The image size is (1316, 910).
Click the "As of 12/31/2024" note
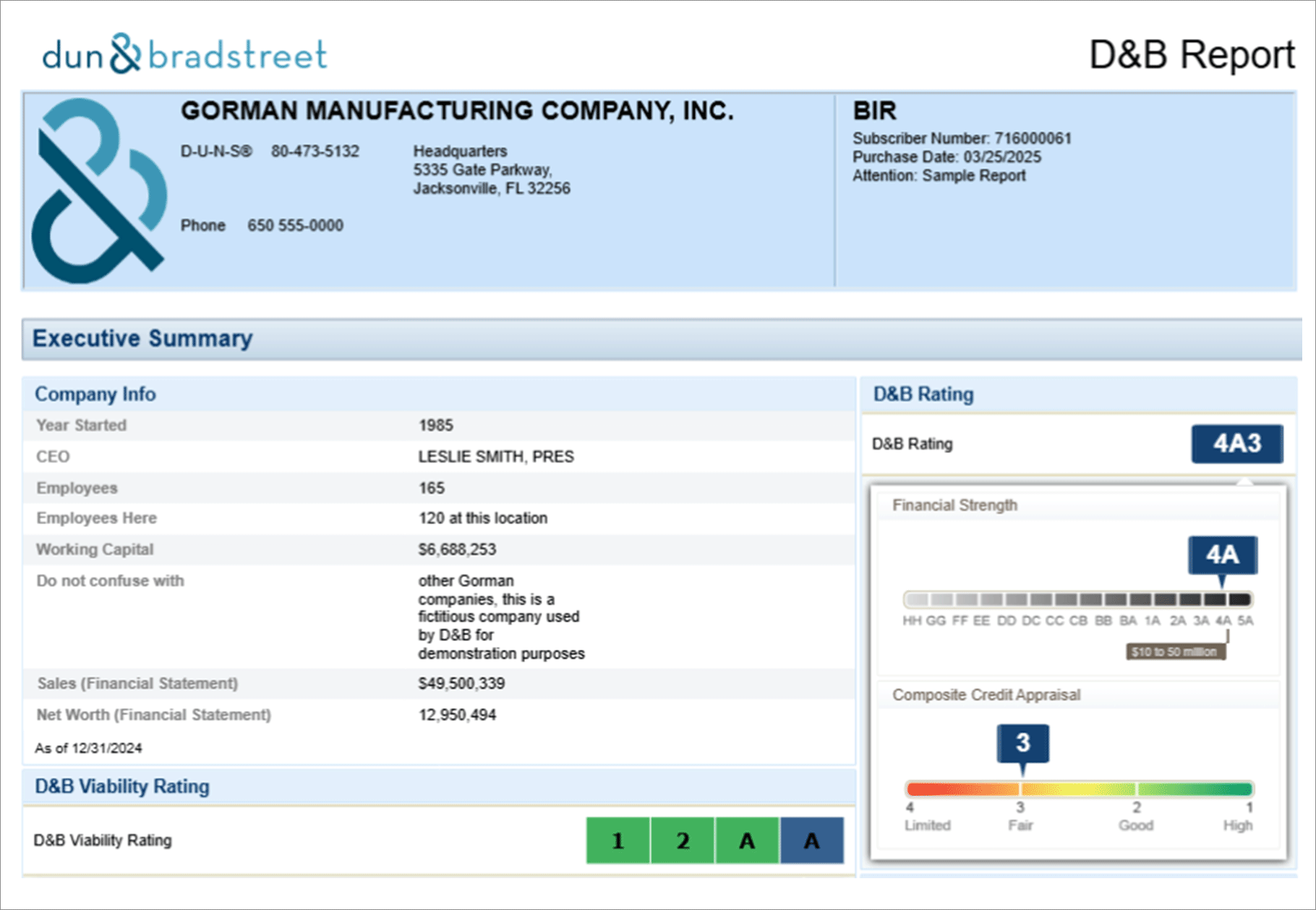click(88, 748)
